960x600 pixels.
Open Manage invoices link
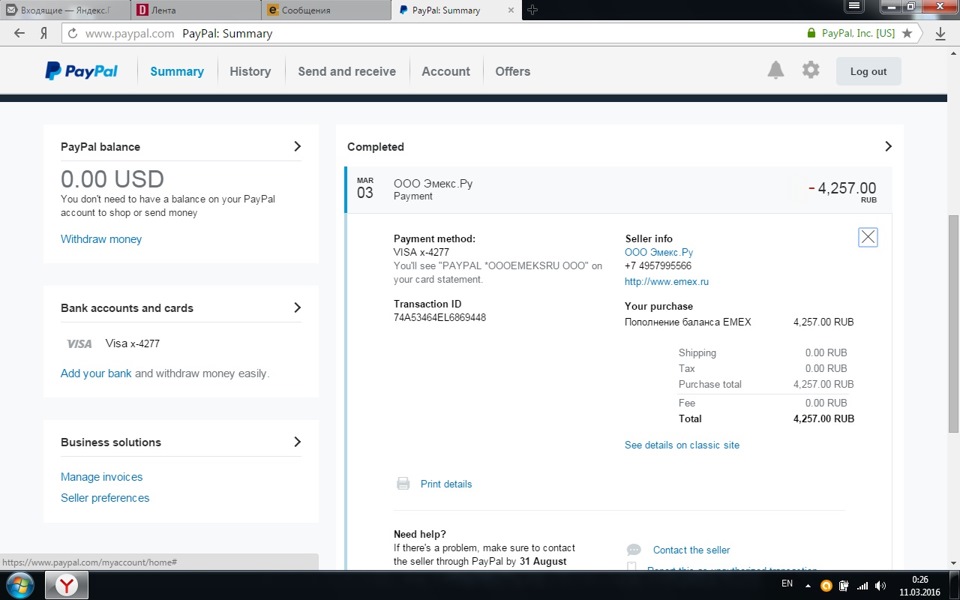(x=102, y=477)
